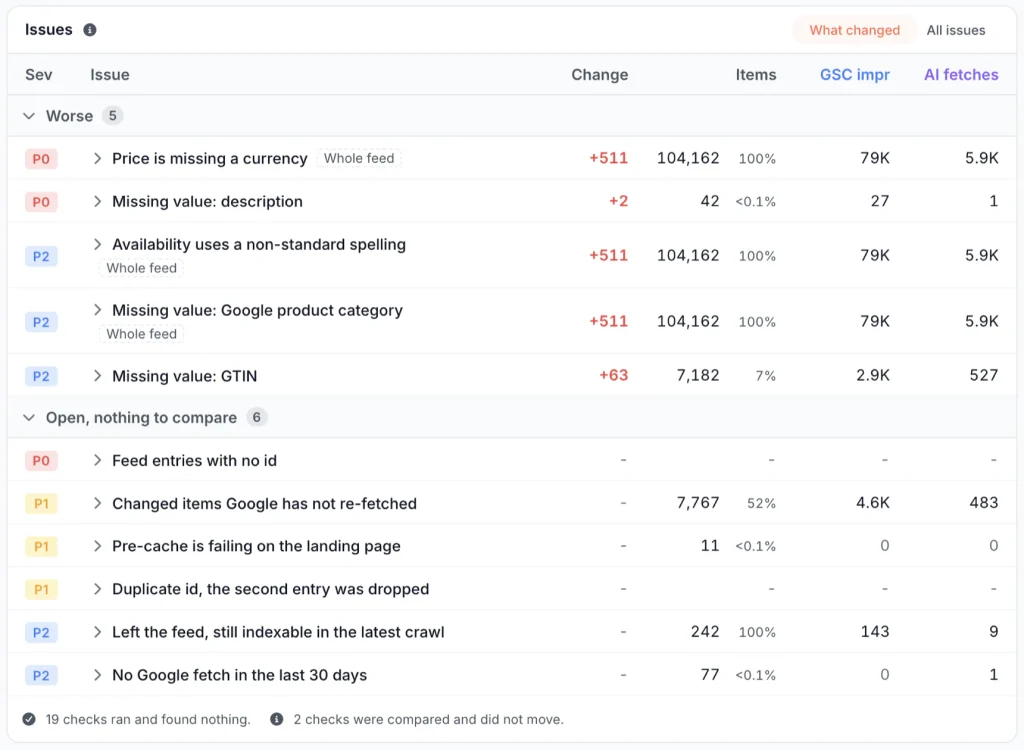Viewport: 1024px width, 750px height.
Task: Click 143 GSC impressions in Left the feed row
Action: click(874, 632)
